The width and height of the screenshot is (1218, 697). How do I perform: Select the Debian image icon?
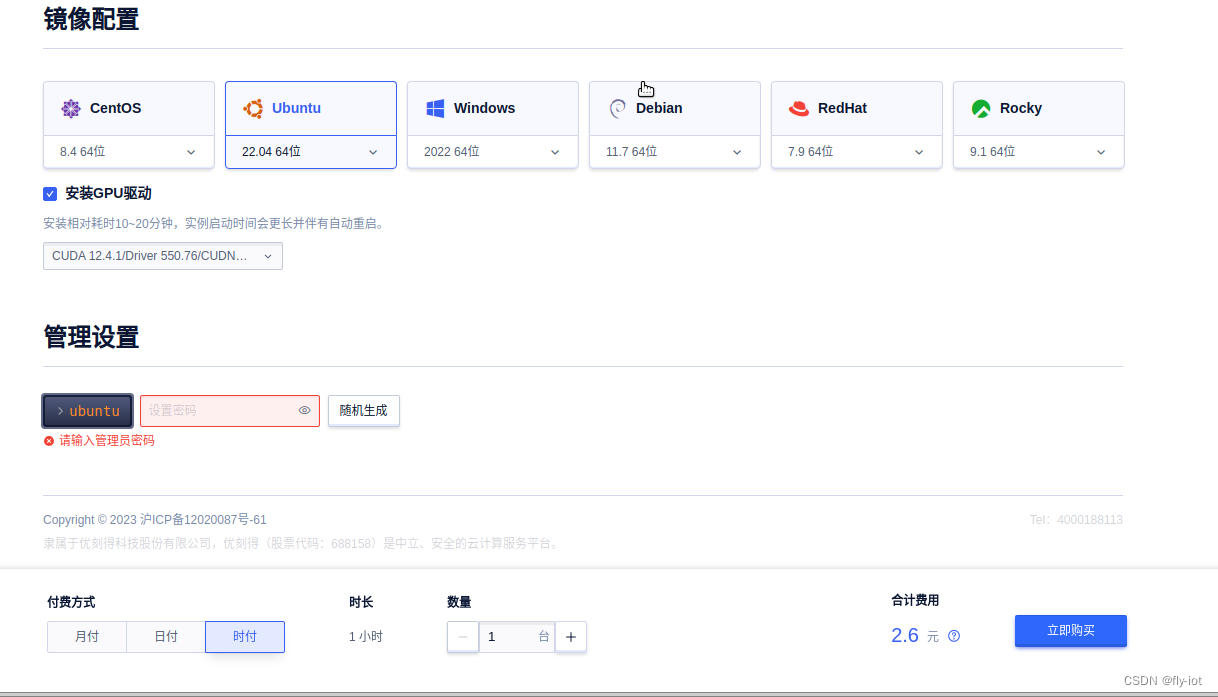[617, 108]
